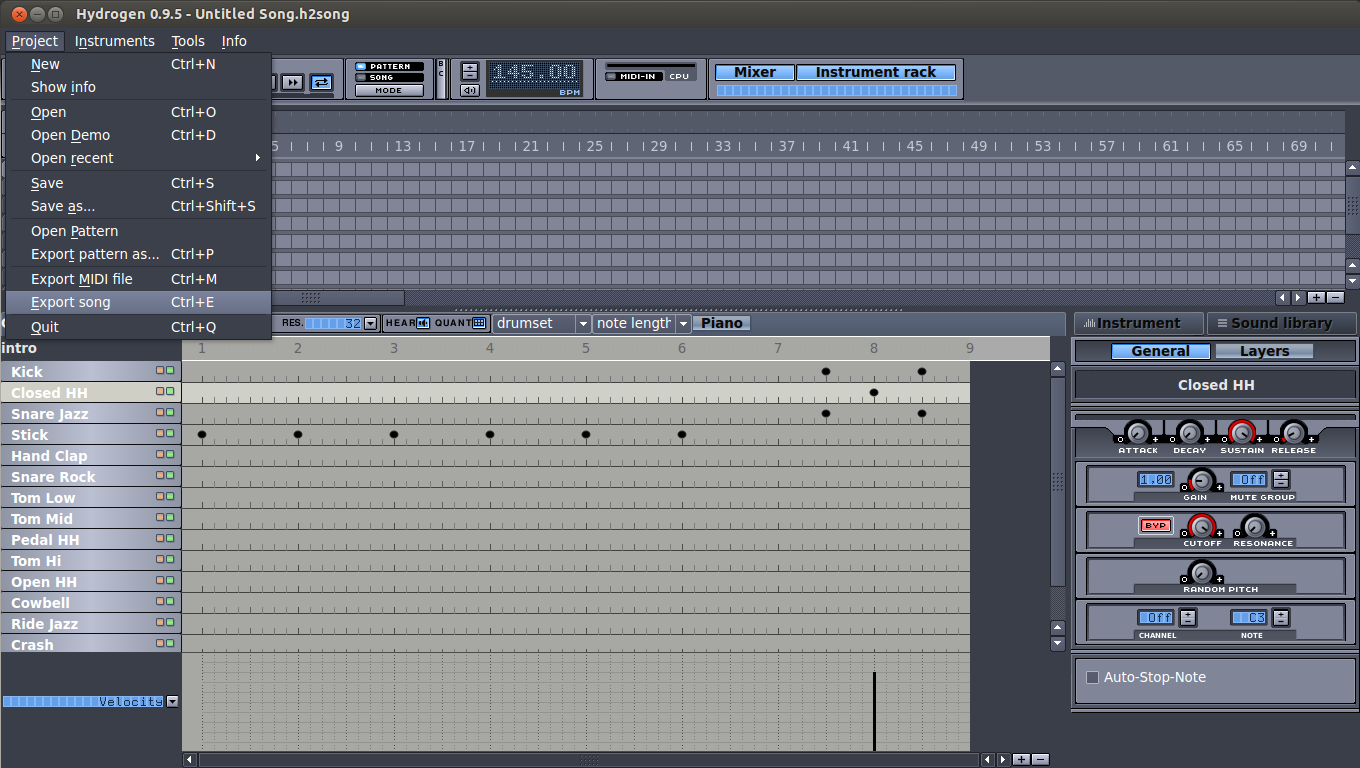Solo the Kick instrument
1360x768 pixels.
(x=170, y=370)
